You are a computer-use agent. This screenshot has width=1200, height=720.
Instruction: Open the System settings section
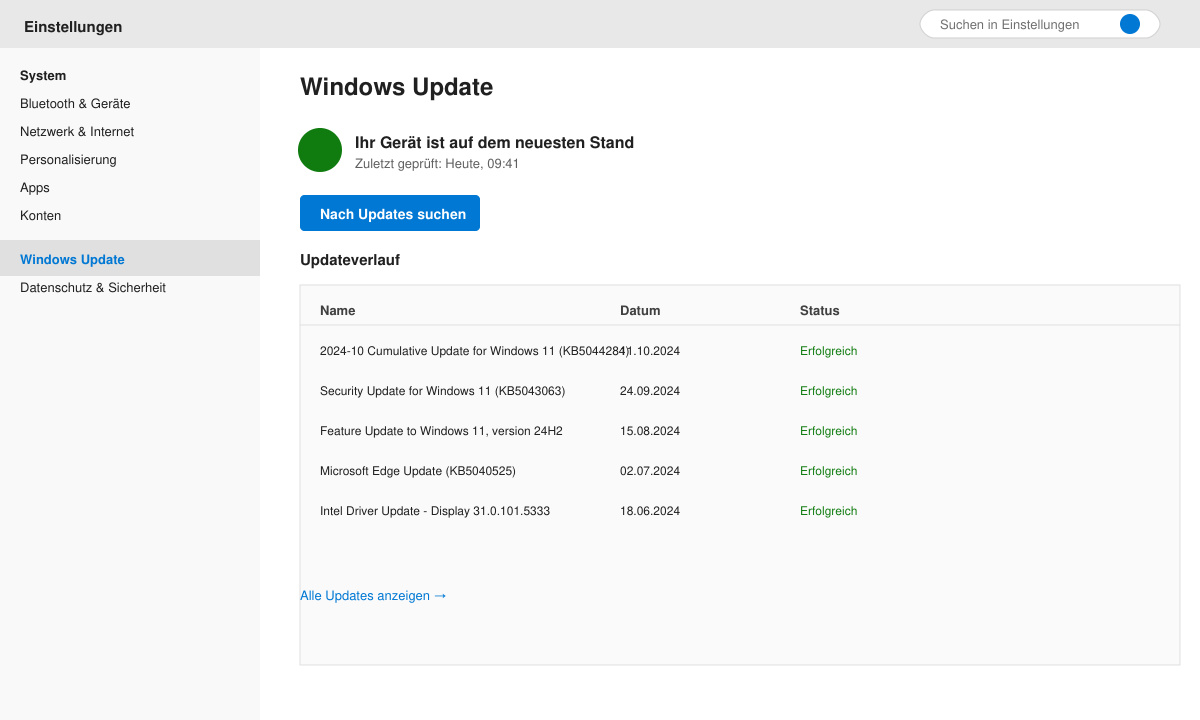point(43,76)
